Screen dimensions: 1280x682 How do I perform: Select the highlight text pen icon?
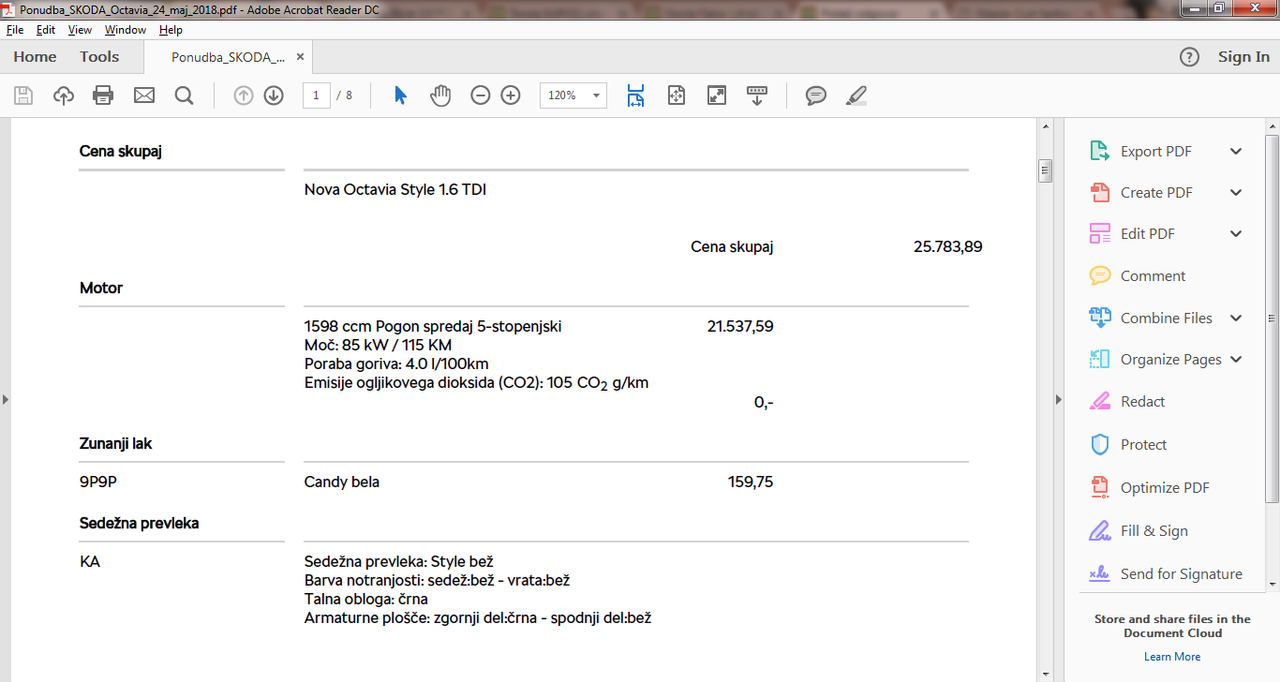tap(856, 96)
